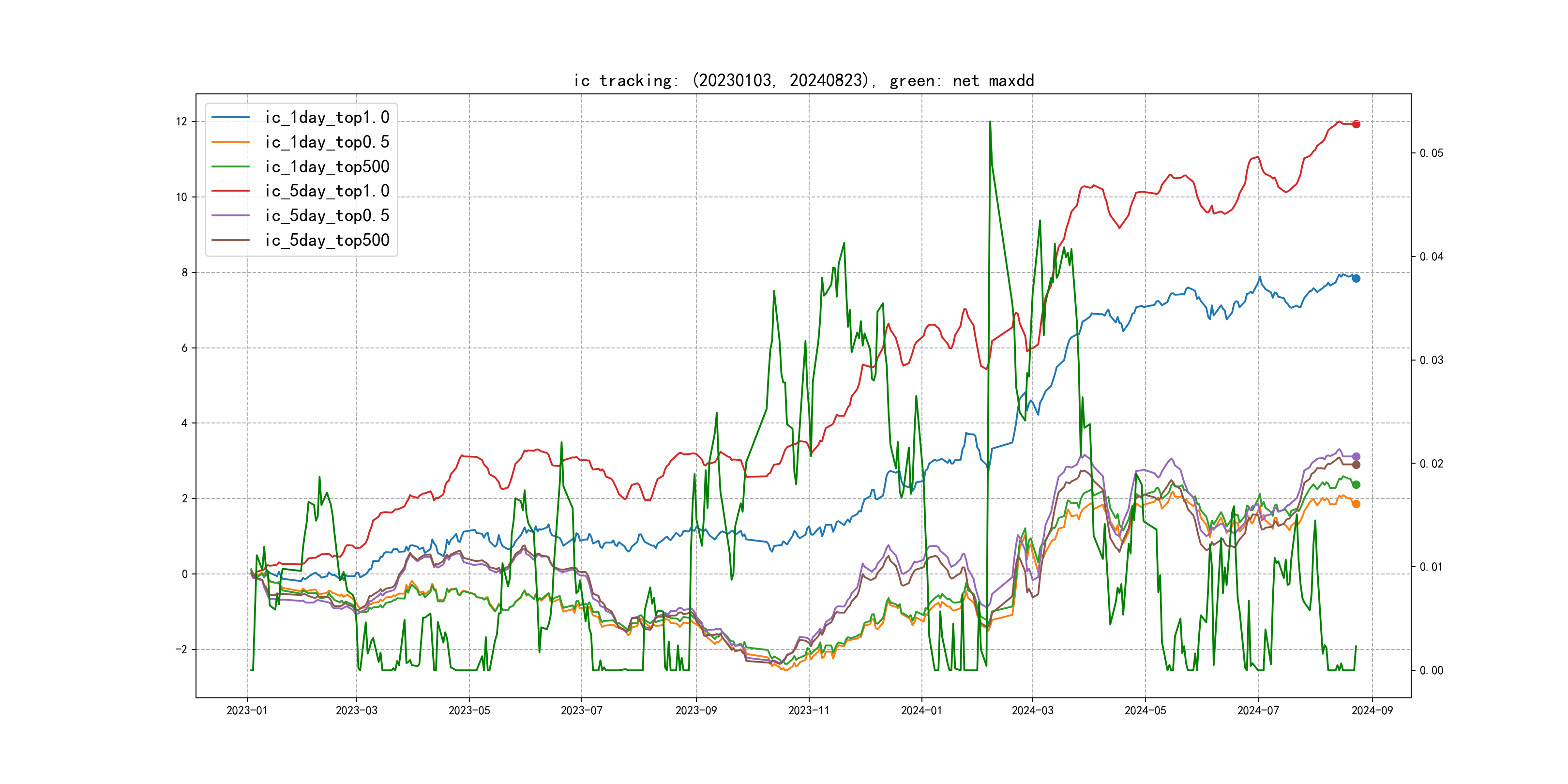This screenshot has height=784, width=1568.
Task: Click the green end-point dot marker
Action: 1356,484
